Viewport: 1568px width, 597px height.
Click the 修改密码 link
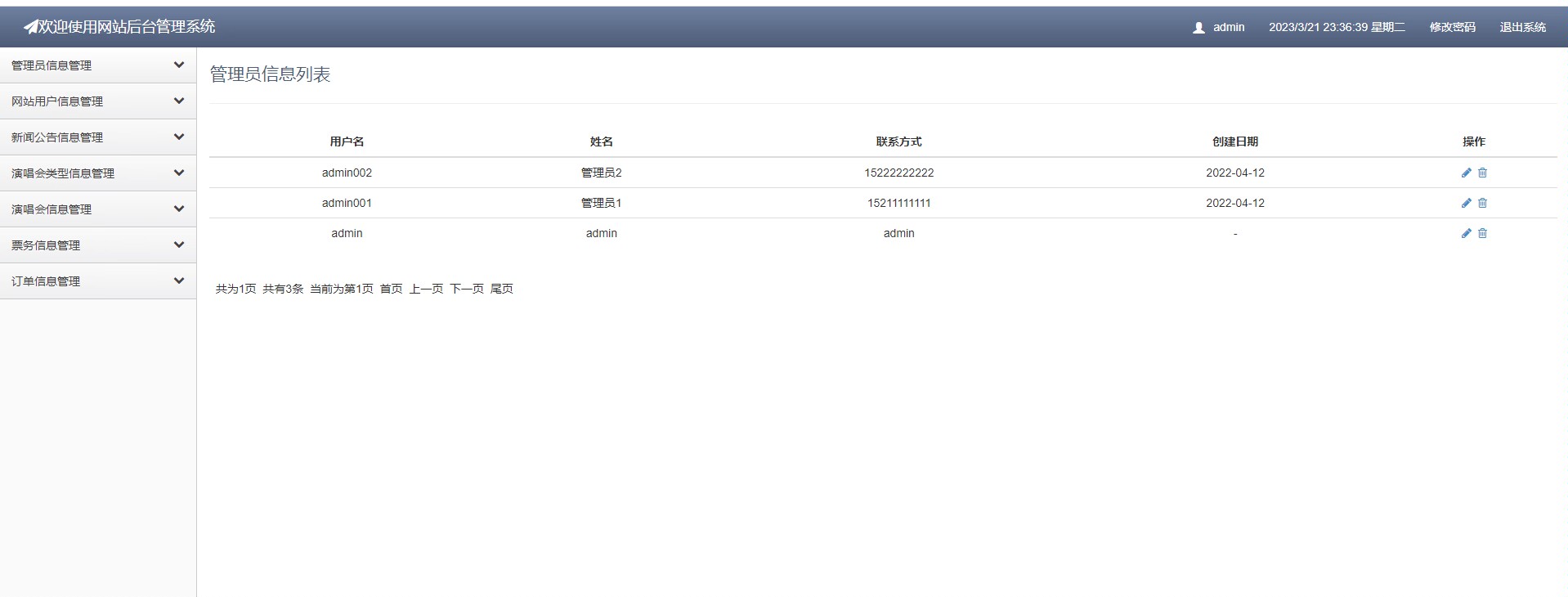[1452, 27]
